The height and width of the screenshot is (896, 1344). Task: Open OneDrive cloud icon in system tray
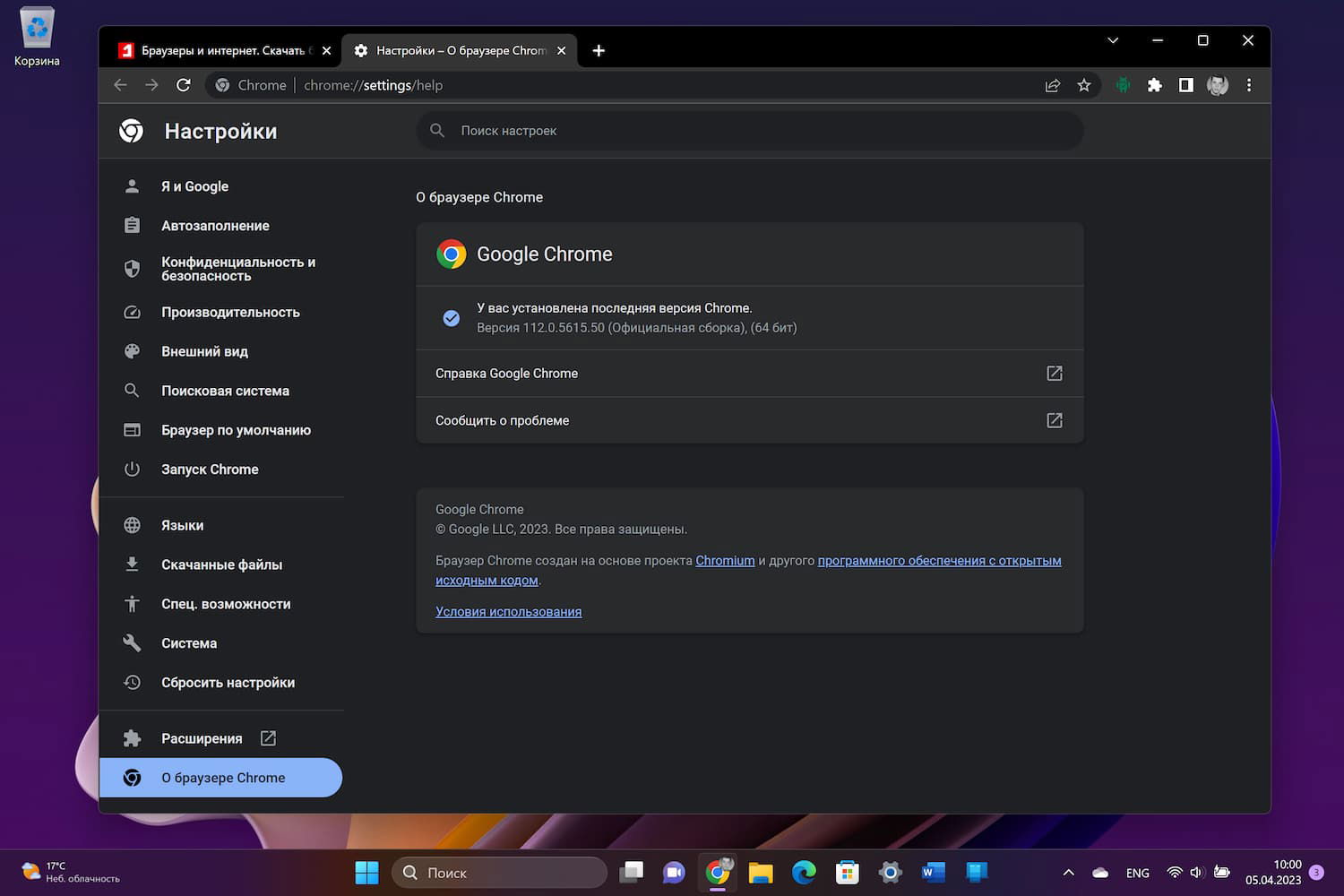tap(1100, 873)
